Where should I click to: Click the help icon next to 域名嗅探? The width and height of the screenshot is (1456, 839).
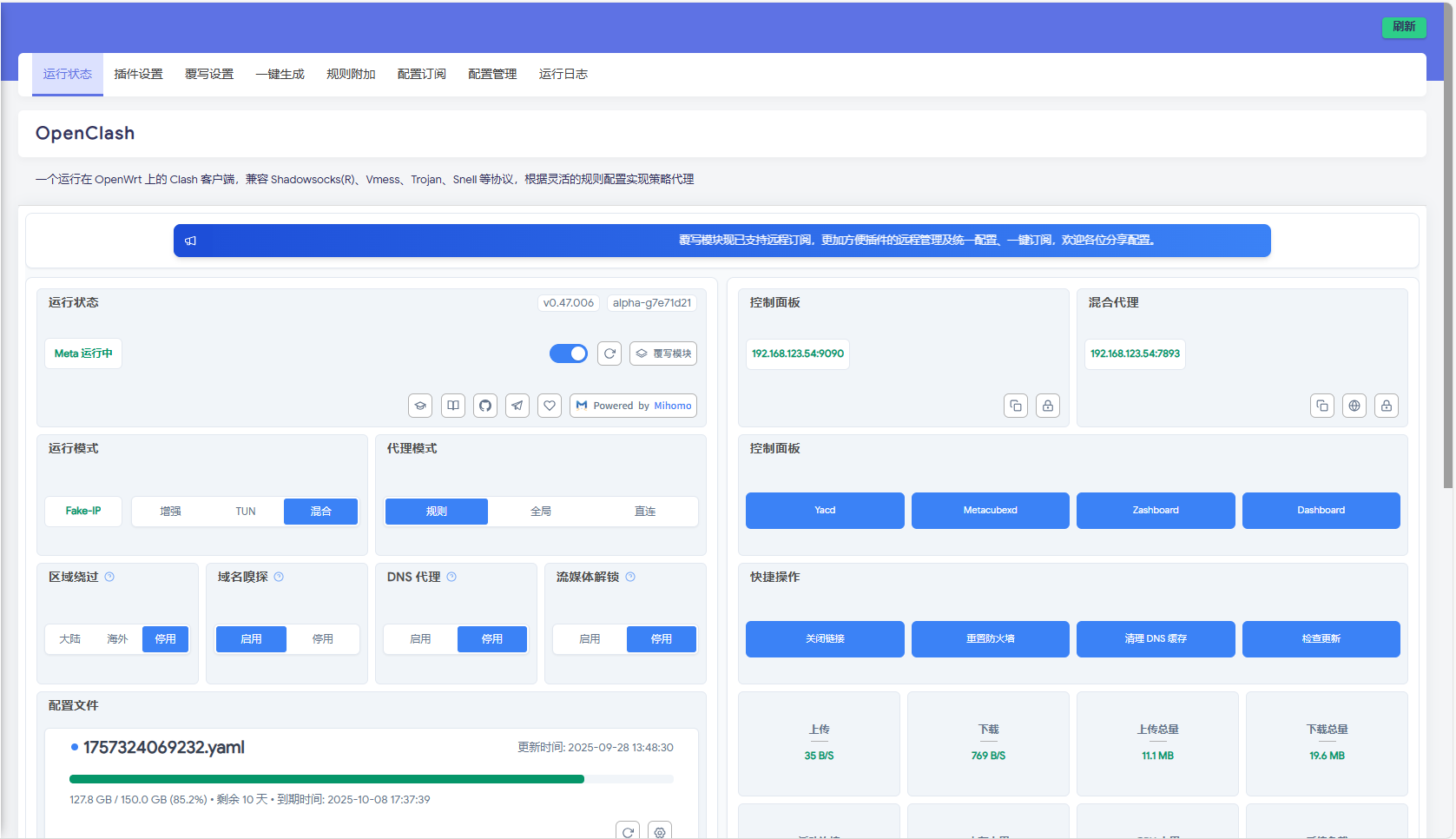pos(279,577)
